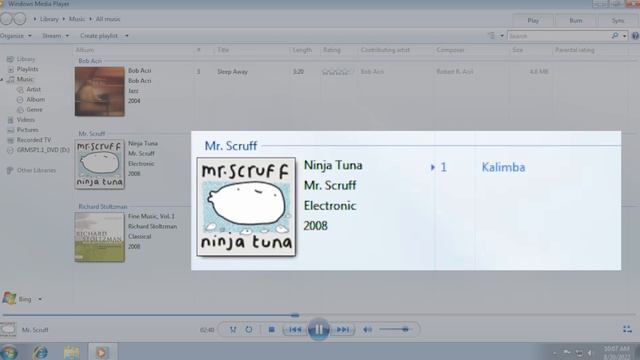Open system tray volume icon
Screen dimensions: 640x360
click(591, 353)
